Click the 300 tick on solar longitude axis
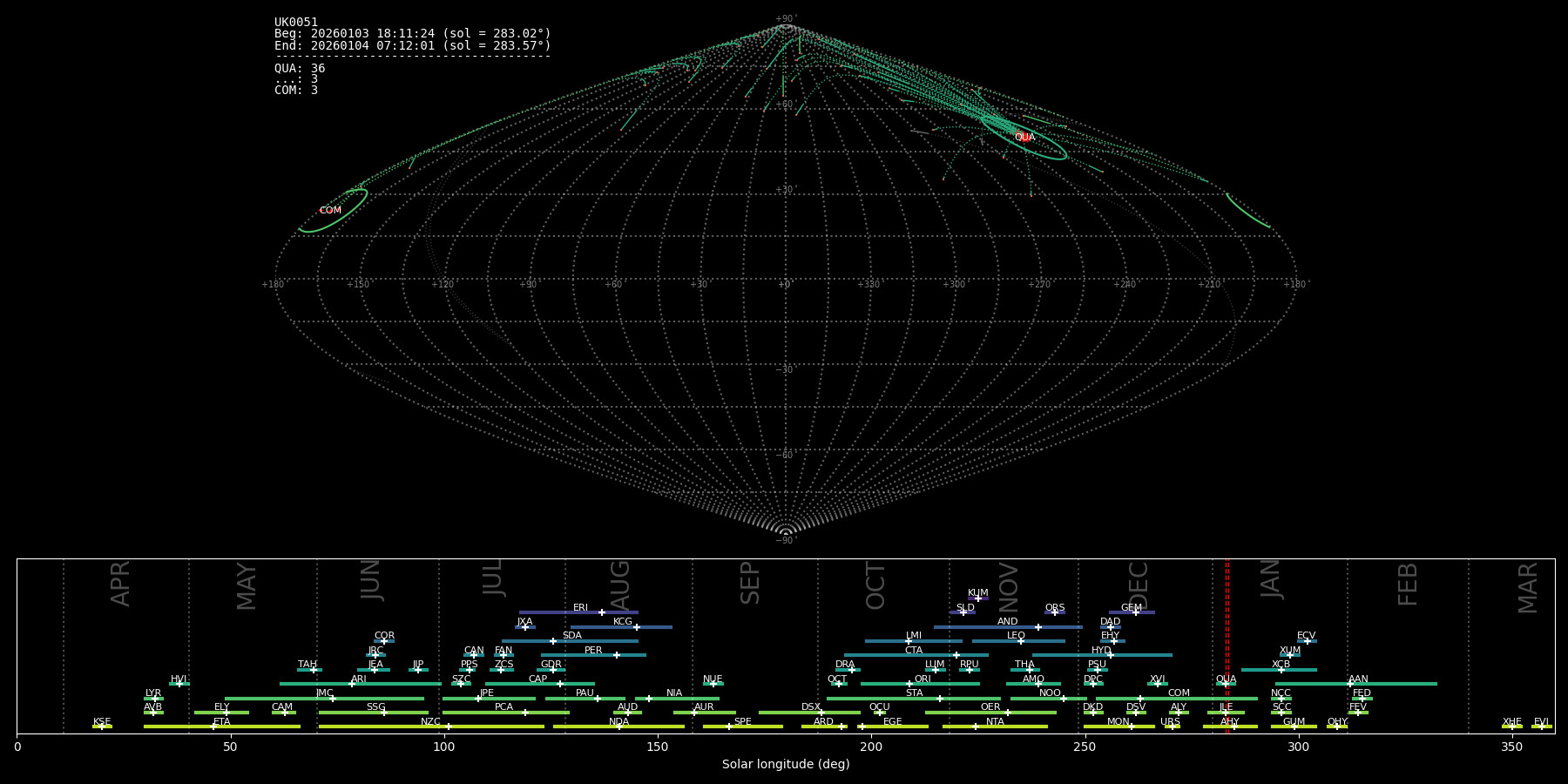Viewport: 1568px width, 784px height. pos(1298,747)
